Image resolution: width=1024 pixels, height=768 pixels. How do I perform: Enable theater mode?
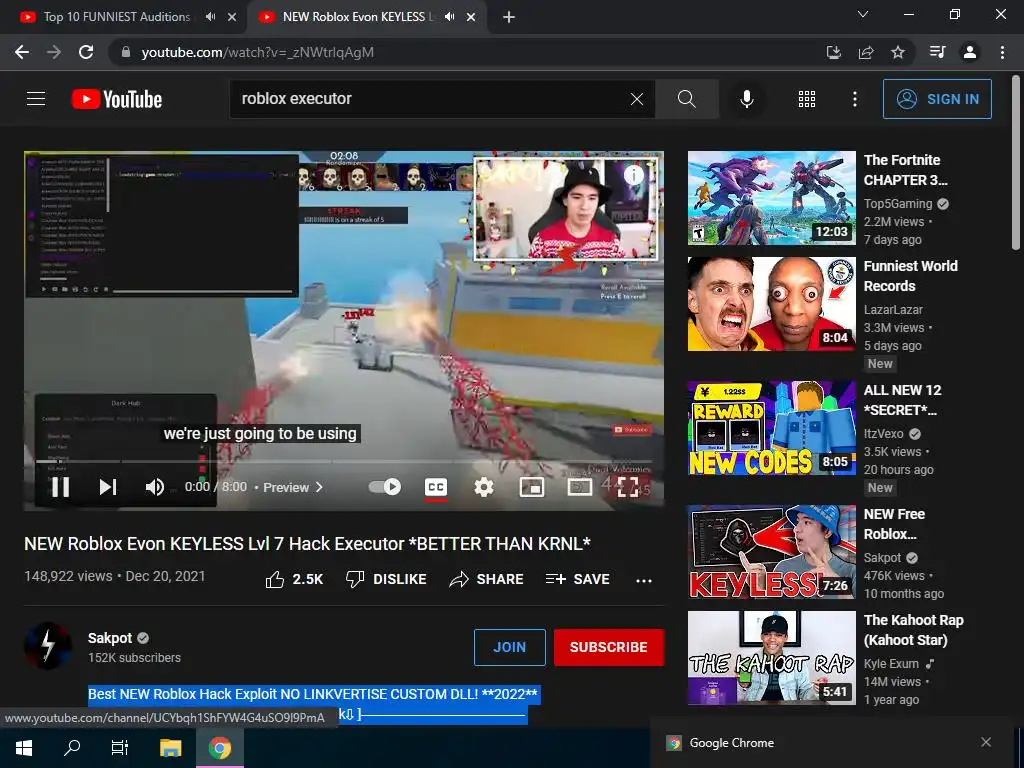coord(579,487)
